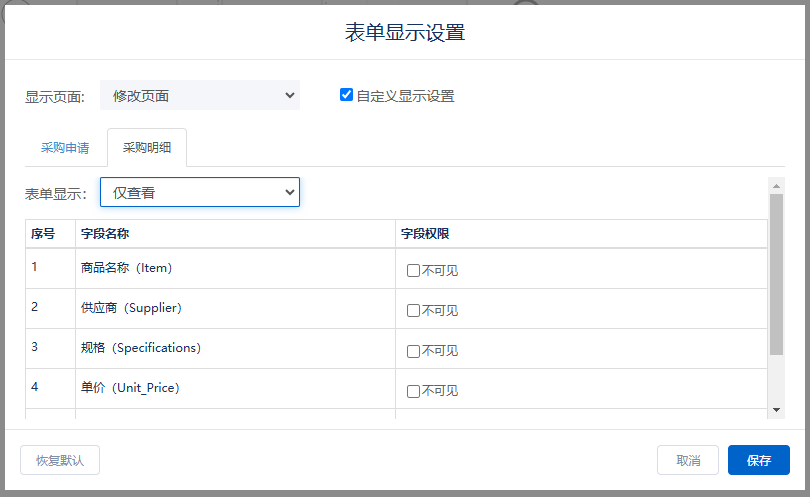
Task: Check 不可见 for 商品名称 (Item)
Action: point(413,271)
